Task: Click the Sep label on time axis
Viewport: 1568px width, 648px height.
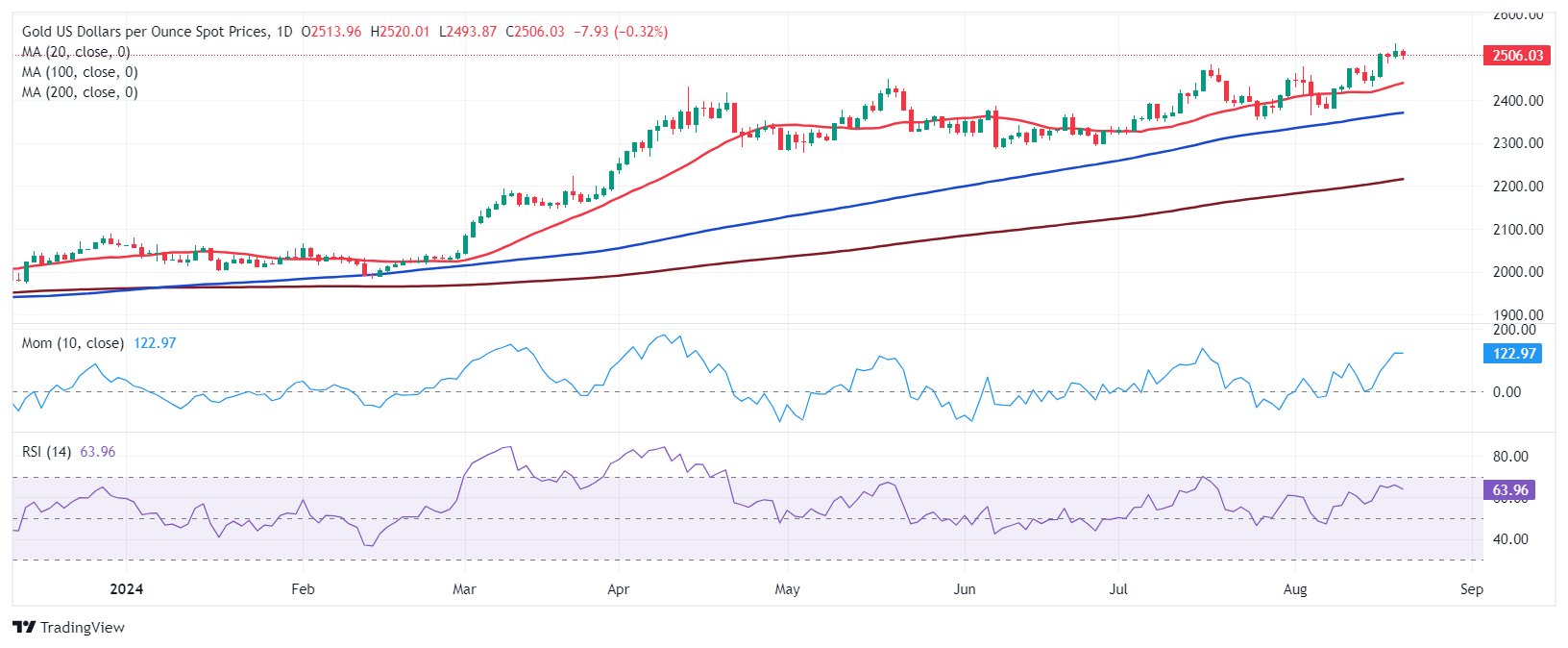Action: 1471,589
